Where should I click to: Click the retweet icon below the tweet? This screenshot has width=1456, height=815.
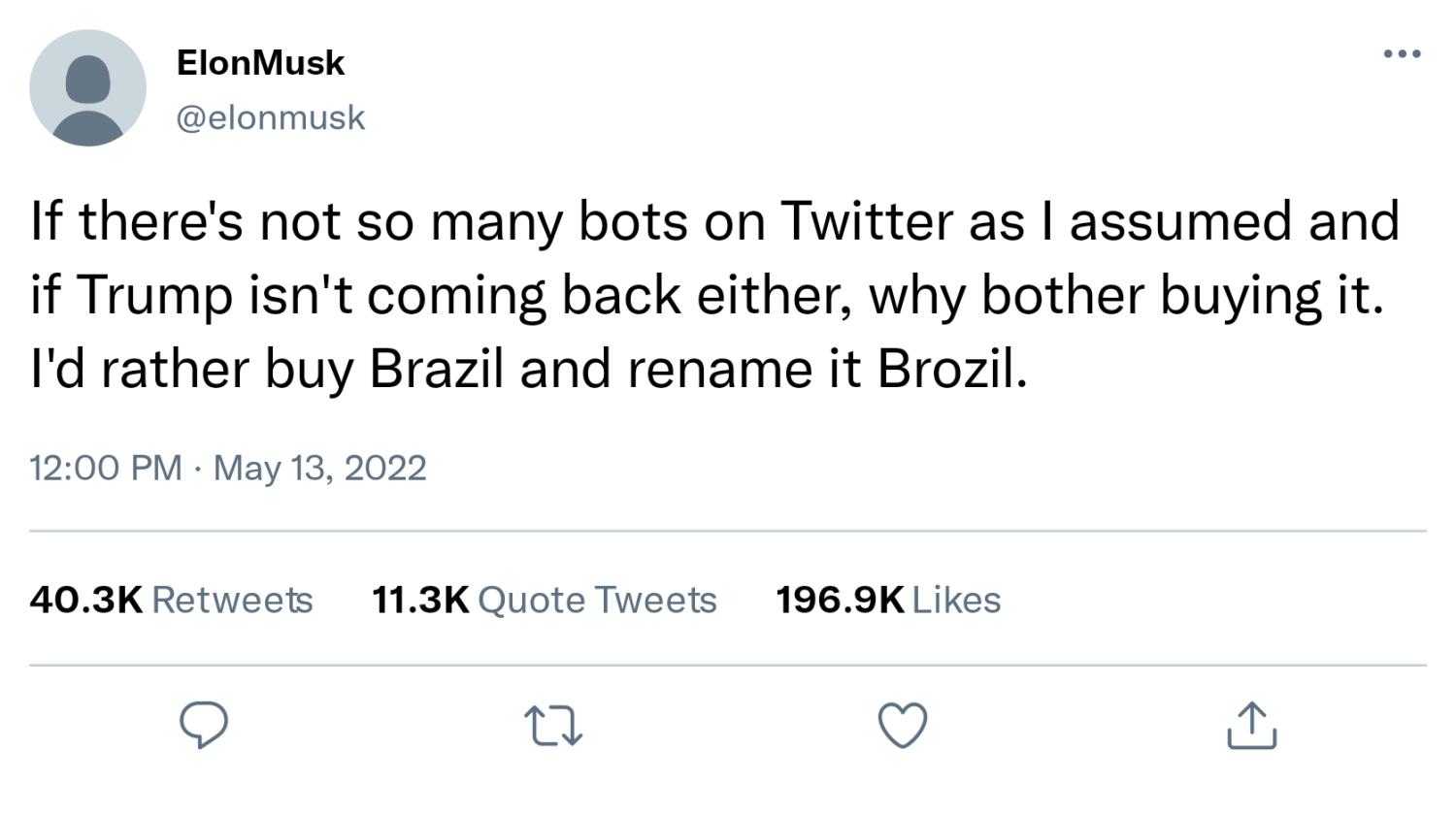tap(553, 724)
